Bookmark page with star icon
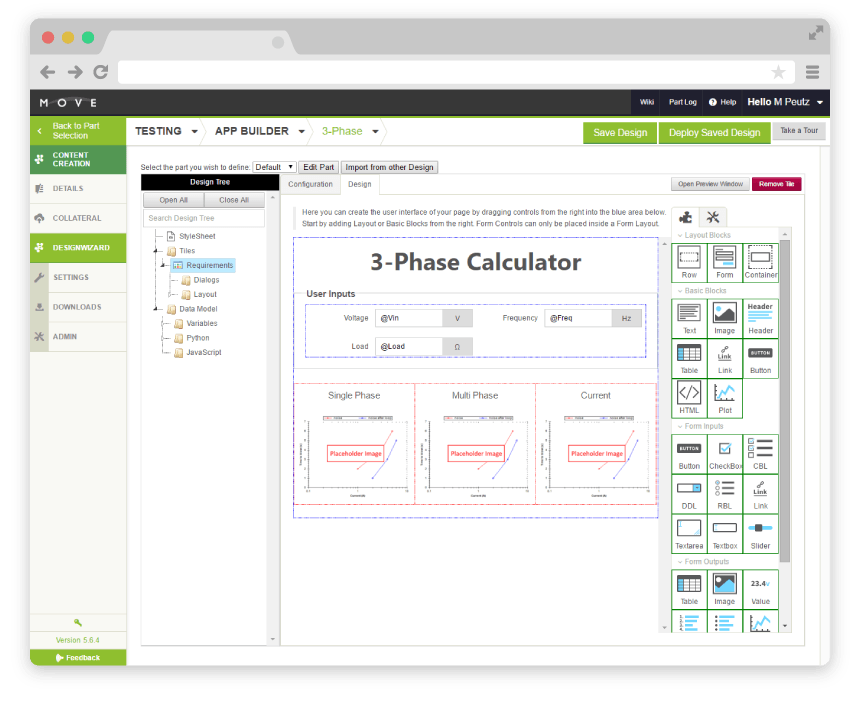This screenshot has width=859, height=704. point(778,72)
